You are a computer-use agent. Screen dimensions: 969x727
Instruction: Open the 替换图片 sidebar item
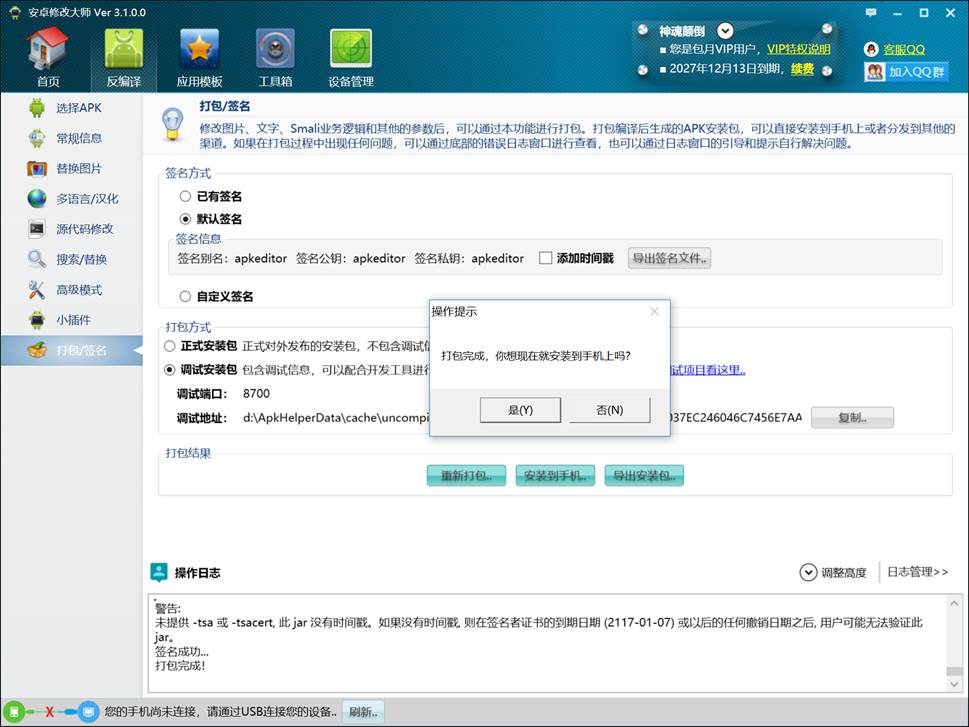click(x=72, y=168)
